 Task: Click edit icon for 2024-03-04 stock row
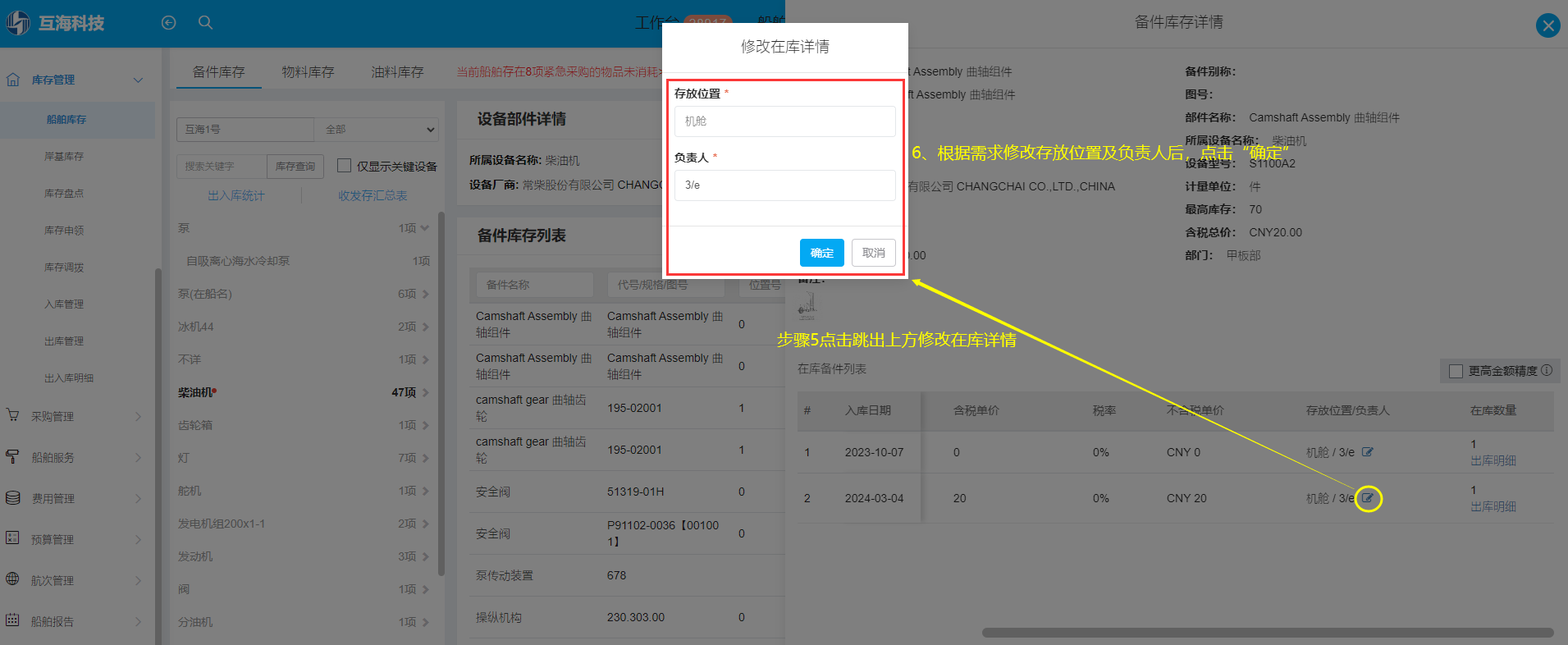[1368, 498]
